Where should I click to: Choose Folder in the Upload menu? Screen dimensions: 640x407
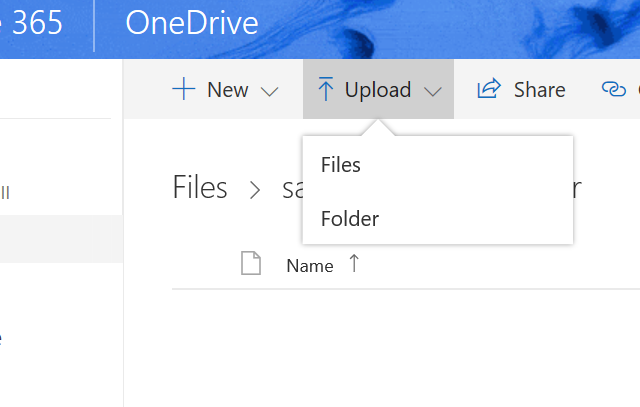[350, 218]
